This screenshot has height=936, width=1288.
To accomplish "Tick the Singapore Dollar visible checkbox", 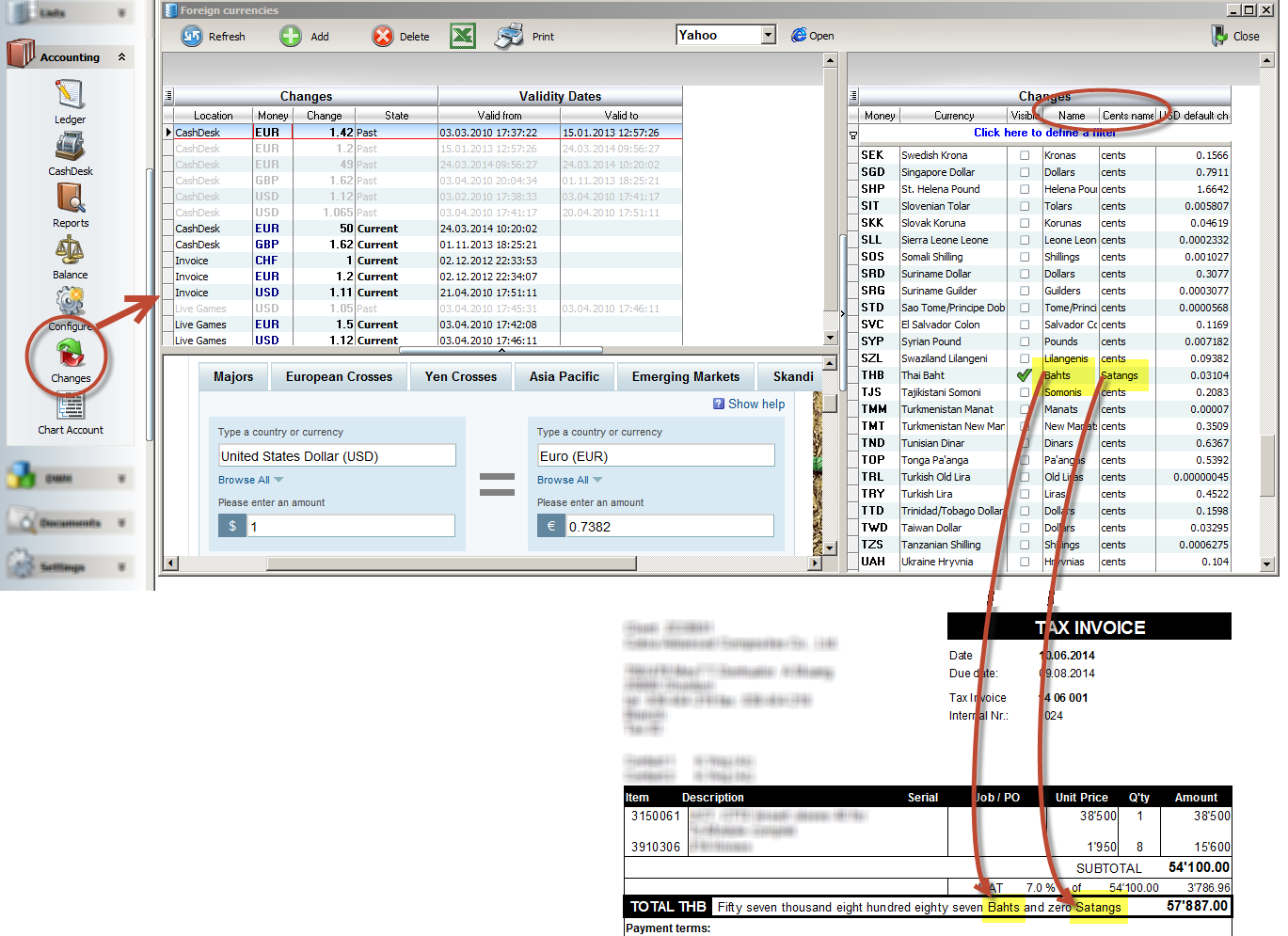I will pos(1025,172).
